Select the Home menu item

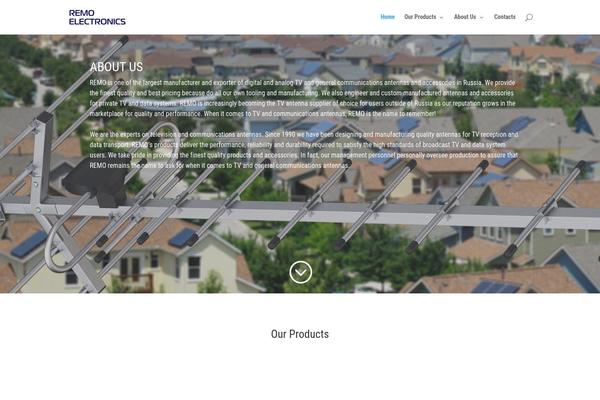(387, 17)
